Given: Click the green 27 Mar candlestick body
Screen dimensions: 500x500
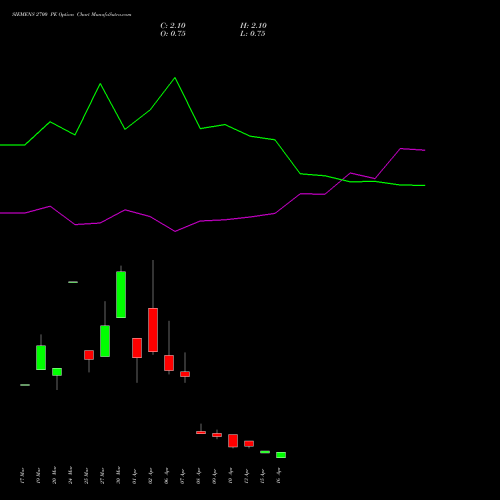Looking at the screenshot, I should point(105,341).
